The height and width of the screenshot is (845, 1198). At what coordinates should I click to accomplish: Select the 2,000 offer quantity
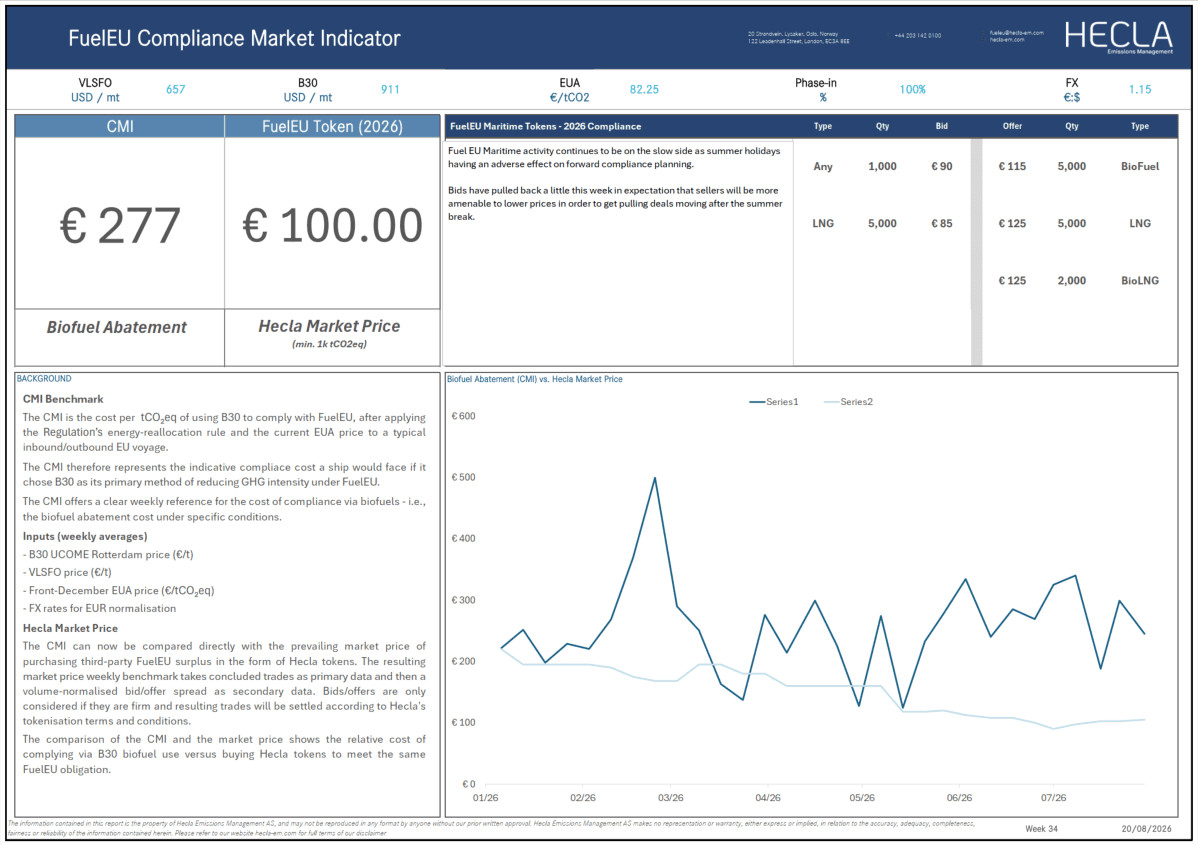tap(1072, 281)
